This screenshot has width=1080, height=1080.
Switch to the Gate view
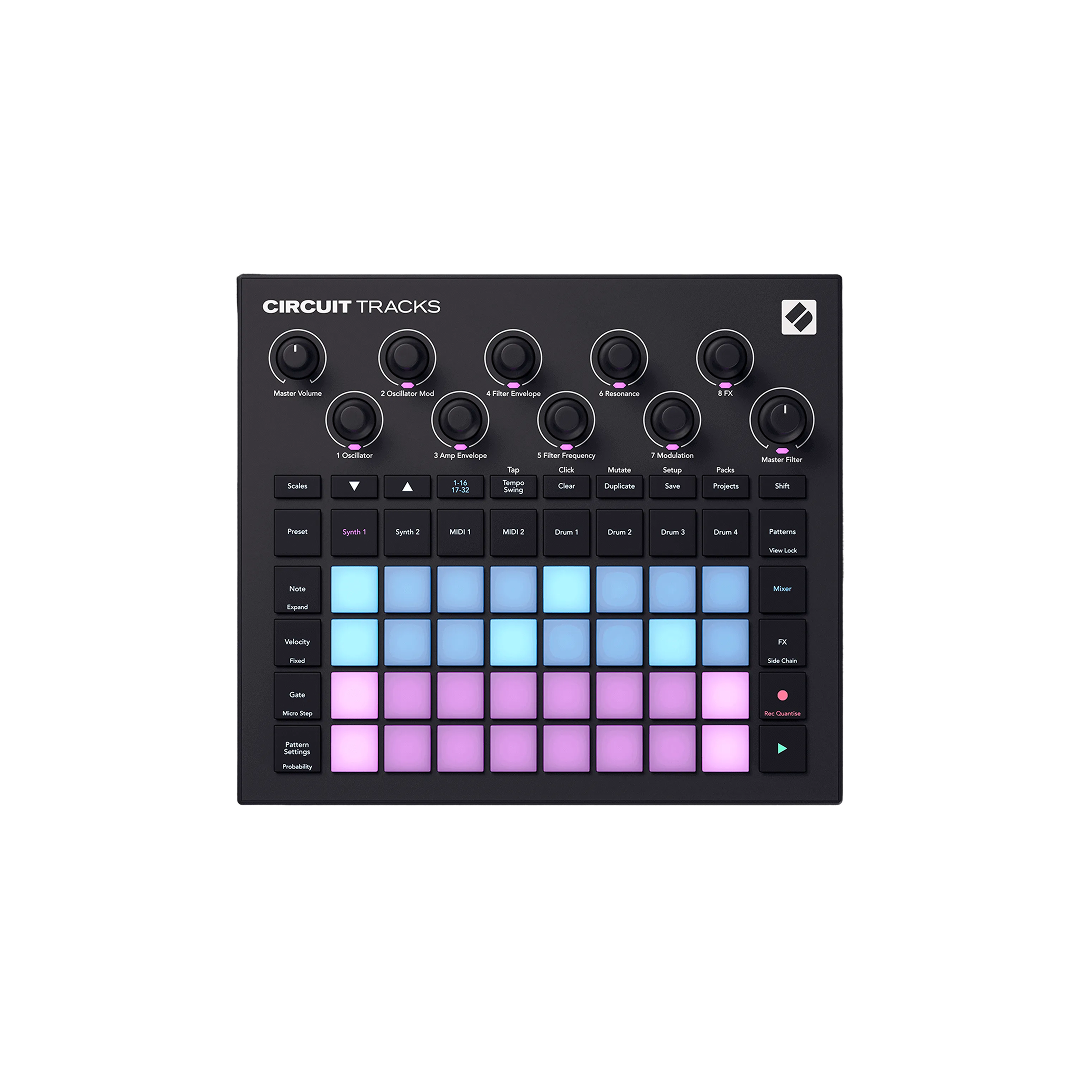click(x=297, y=694)
